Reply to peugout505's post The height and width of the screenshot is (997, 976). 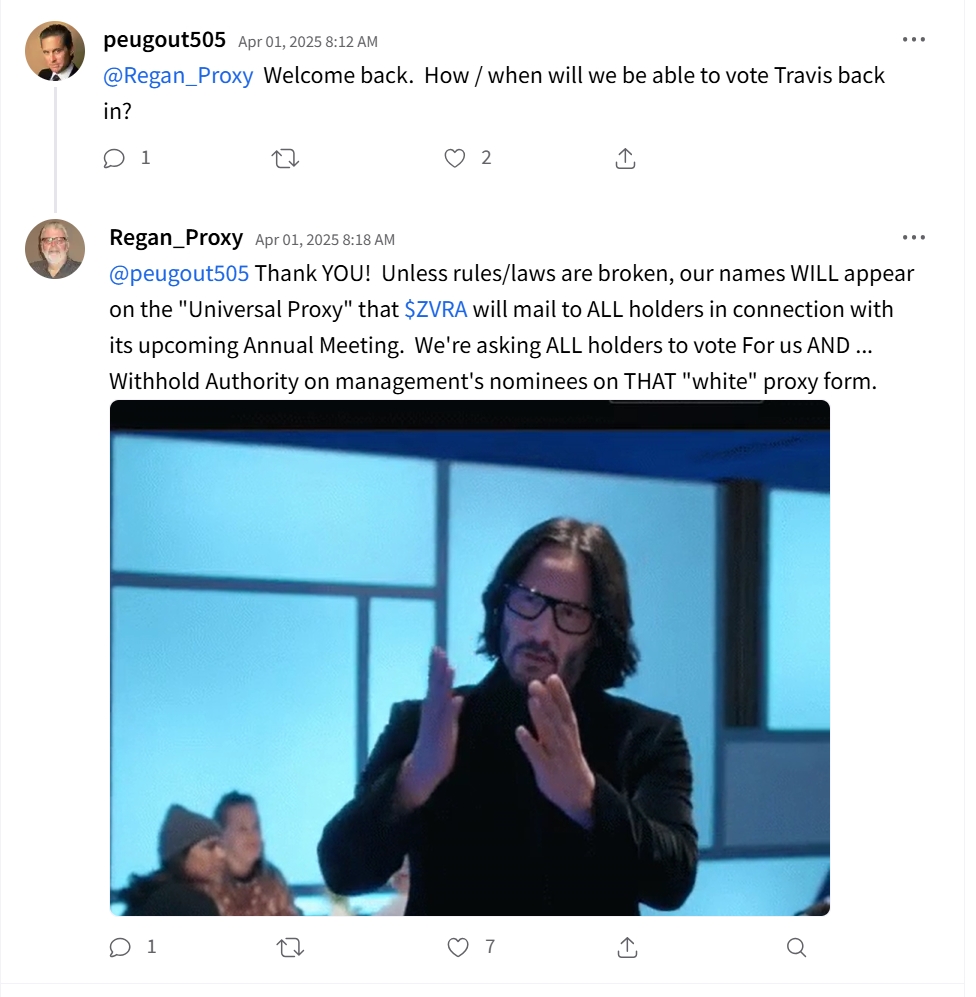(115, 158)
